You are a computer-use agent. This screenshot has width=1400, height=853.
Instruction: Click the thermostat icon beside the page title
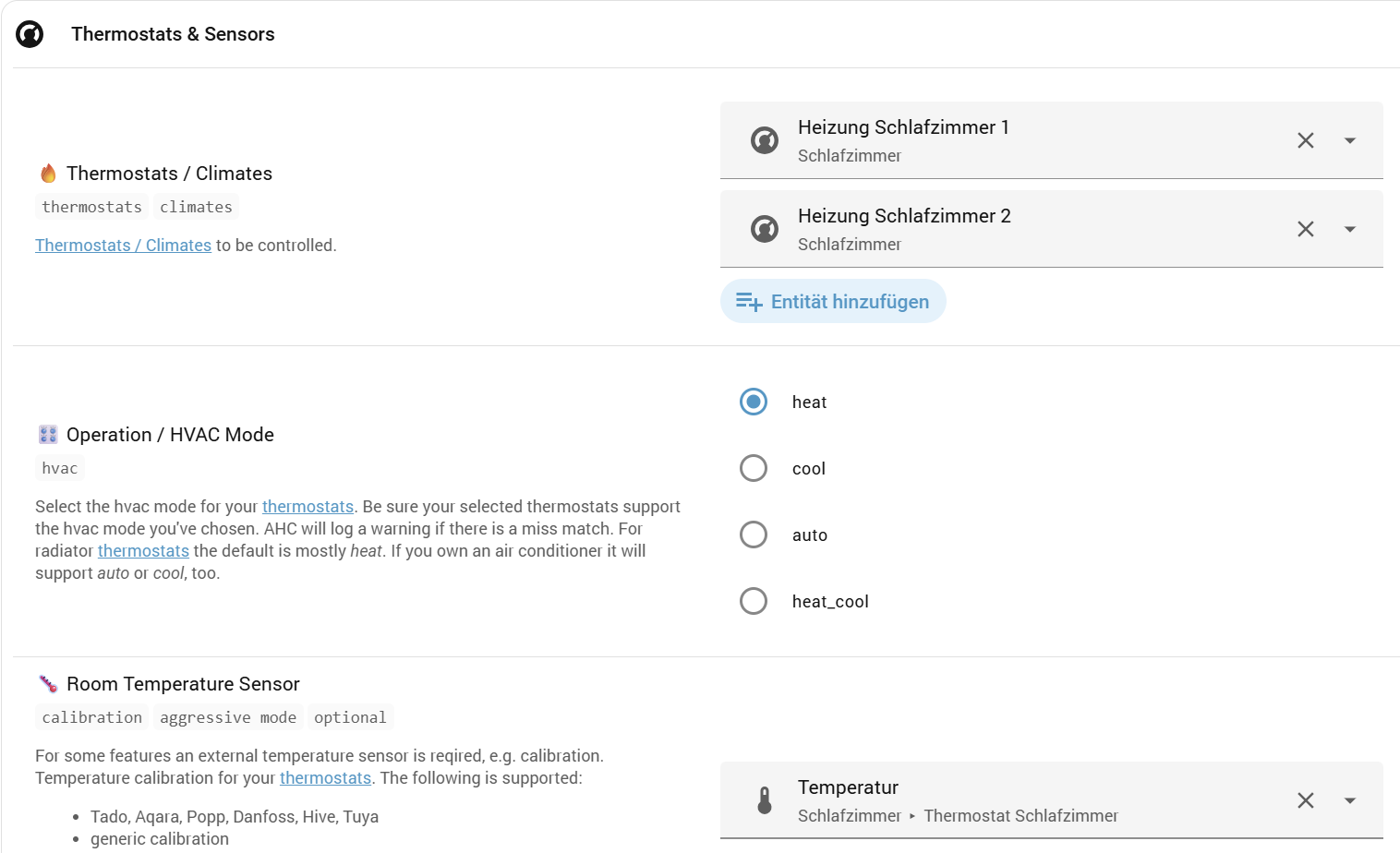click(x=30, y=34)
